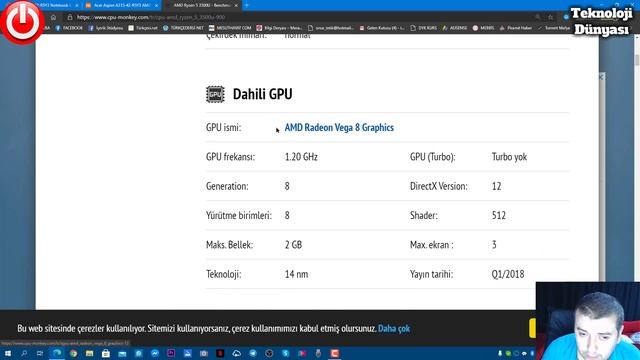Click the Turbo yok value
Image resolution: width=640 pixels, height=360 pixels.
[x=509, y=157]
